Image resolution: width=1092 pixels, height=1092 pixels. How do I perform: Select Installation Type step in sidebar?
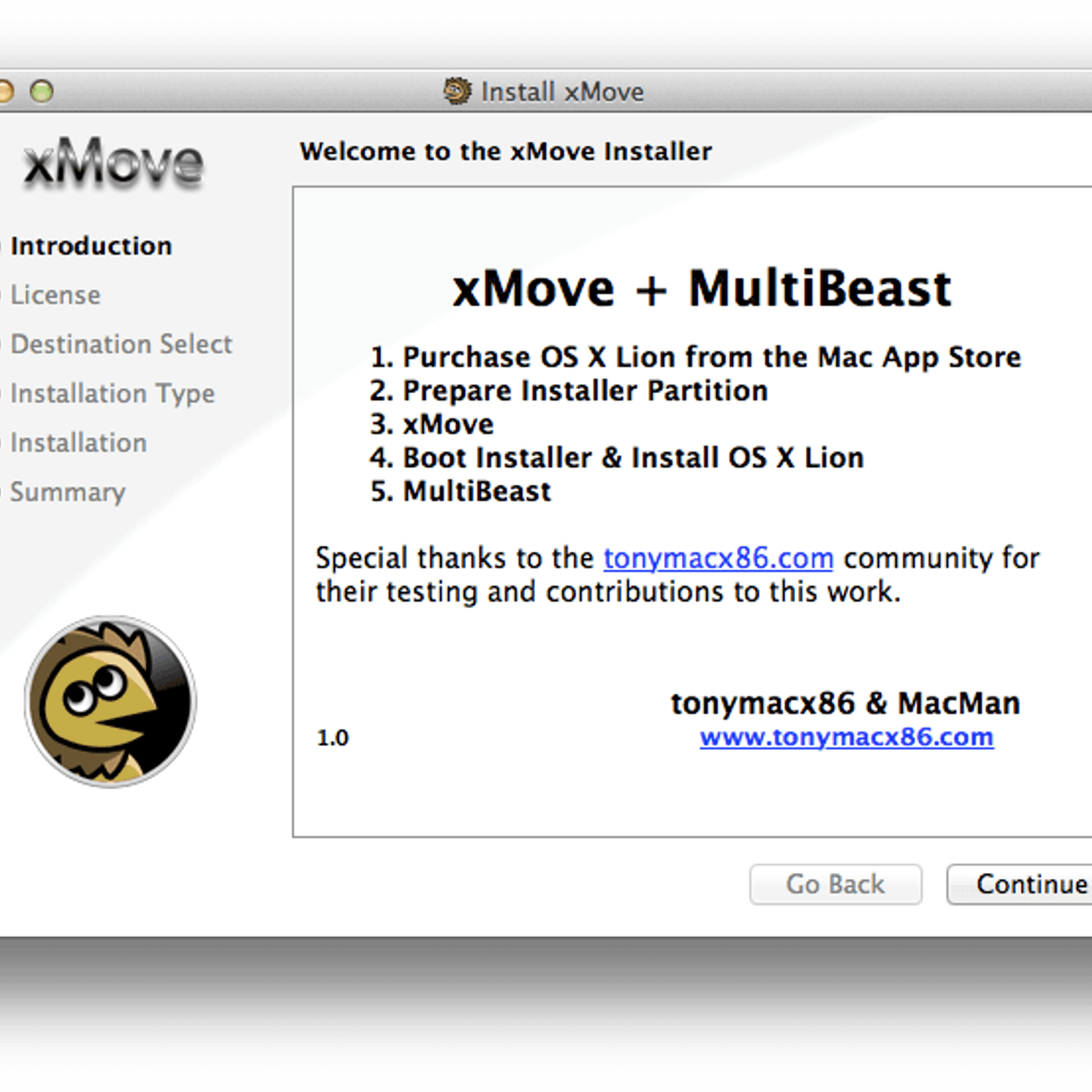[x=113, y=394]
